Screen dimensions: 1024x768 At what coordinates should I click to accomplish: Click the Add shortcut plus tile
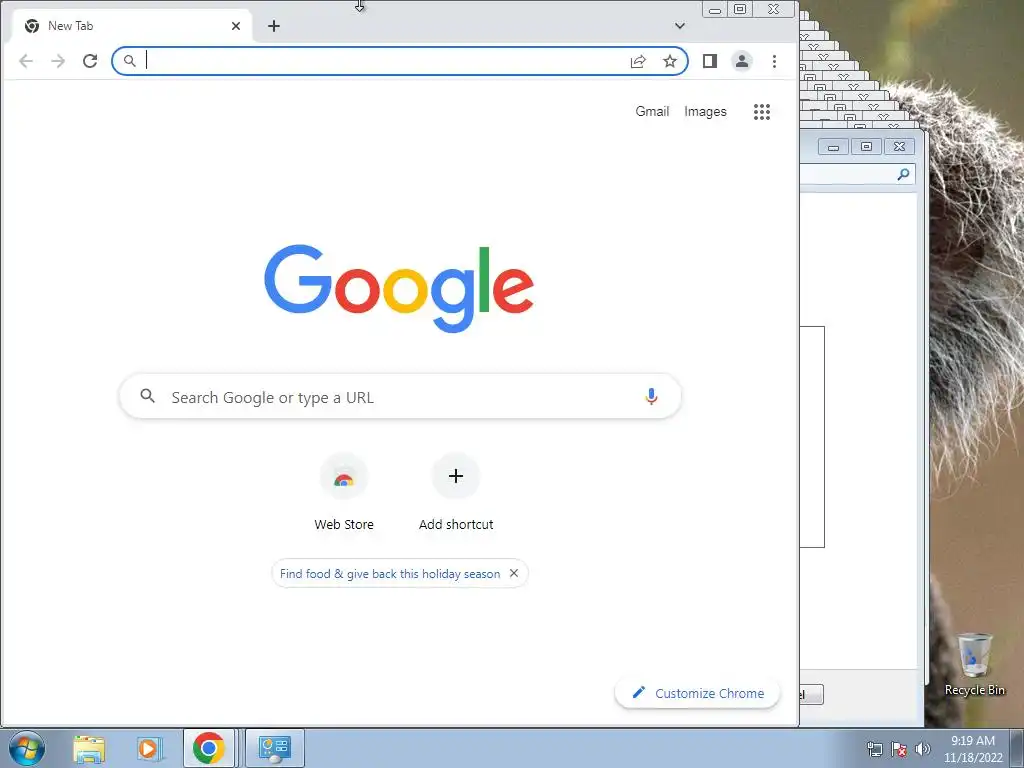pyautogui.click(x=456, y=491)
